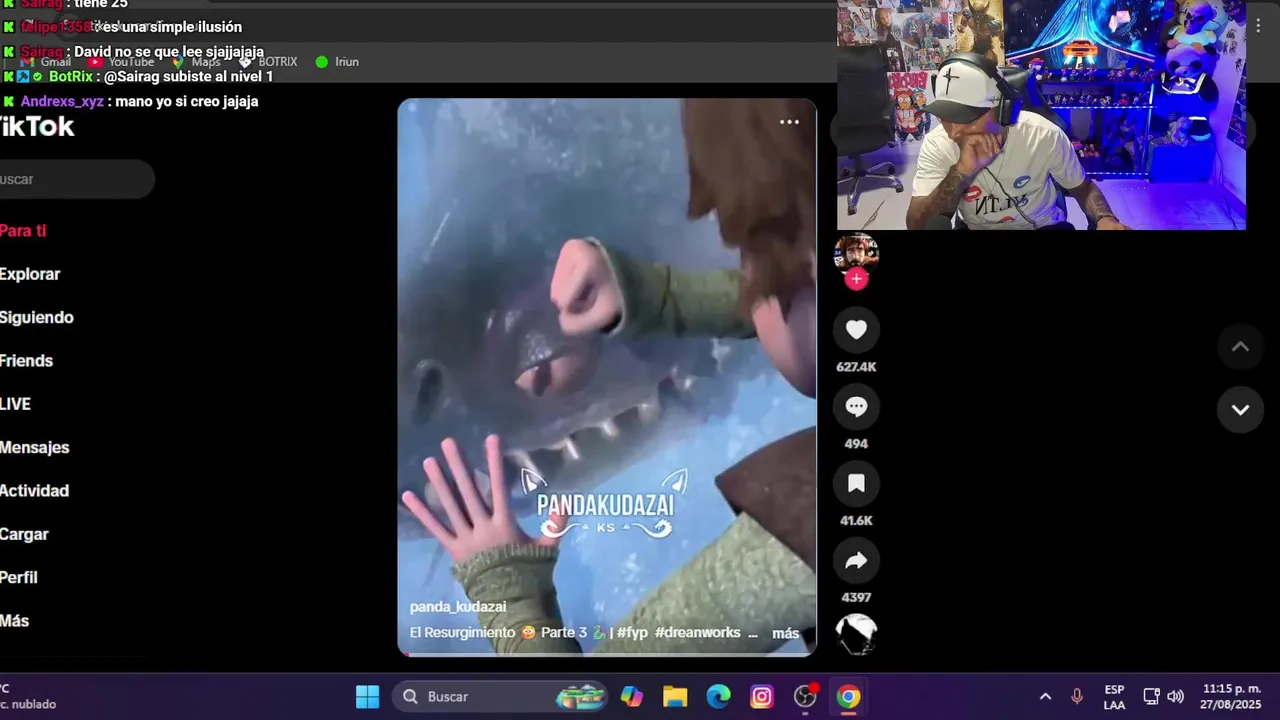Open the clock showing 11:15 p. m.
This screenshot has width=1280, height=720.
pyautogui.click(x=1232, y=696)
